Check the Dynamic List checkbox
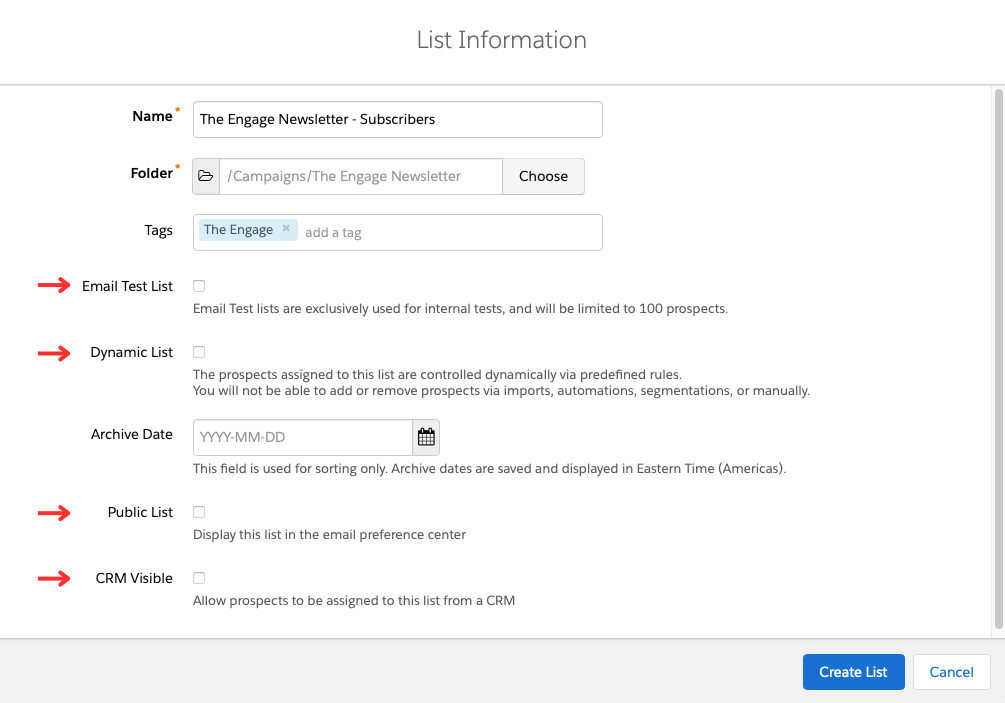Viewport: 1005px width, 703px height. point(199,352)
